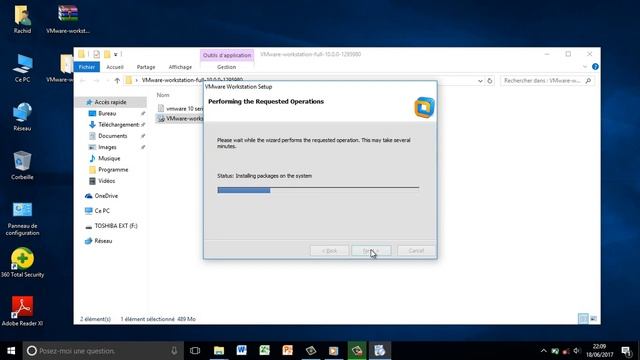Show hidden system tray icons
The height and width of the screenshot is (360, 640).
tap(543, 351)
